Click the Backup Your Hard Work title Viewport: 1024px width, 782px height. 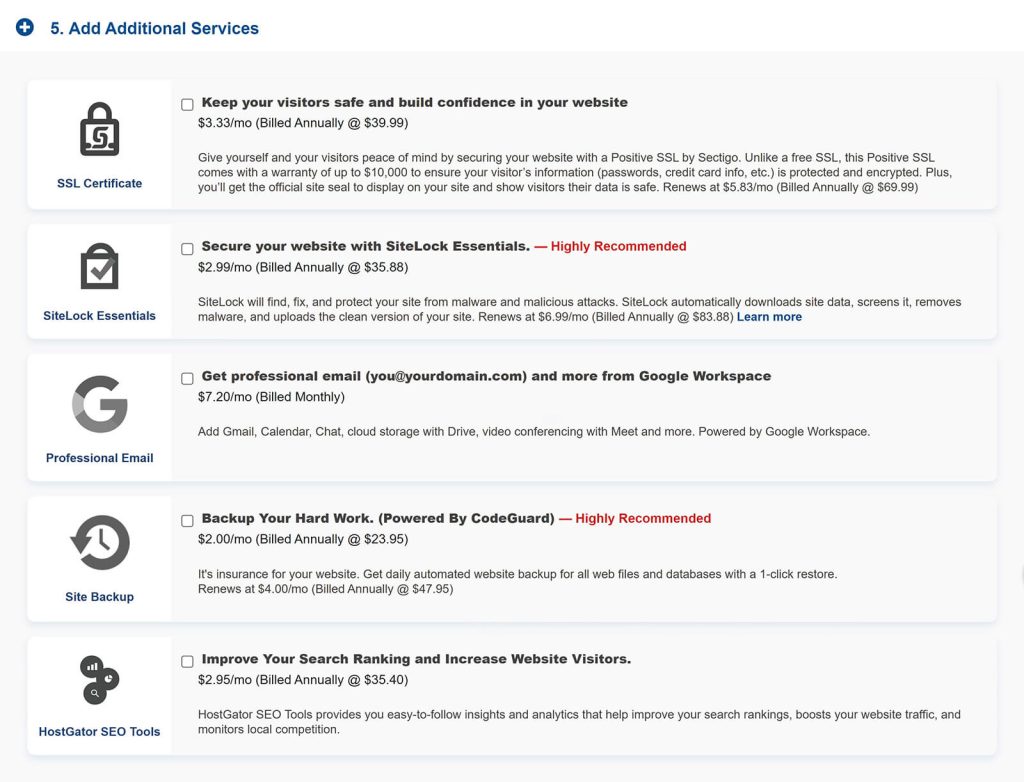(378, 518)
